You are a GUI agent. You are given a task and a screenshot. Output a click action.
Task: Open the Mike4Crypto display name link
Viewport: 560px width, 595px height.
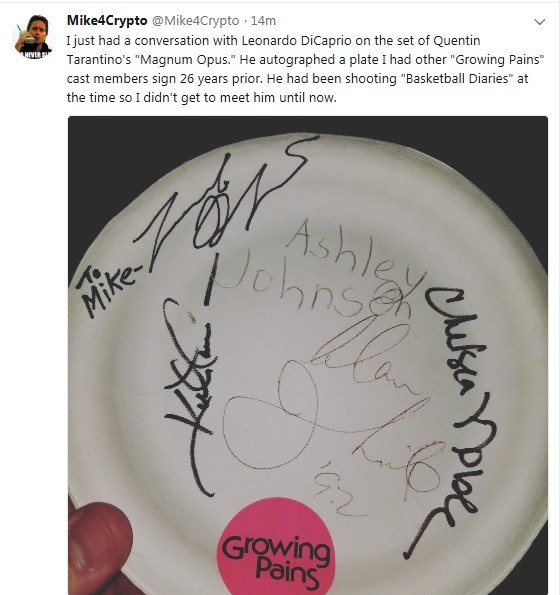pos(107,20)
